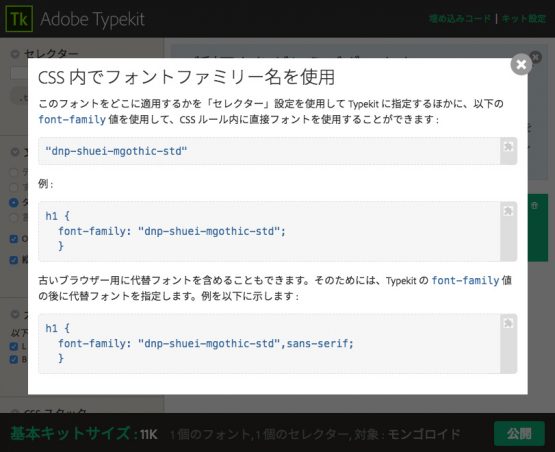Click the first h1 font-family code example
555x452 pixels.
click(165, 231)
